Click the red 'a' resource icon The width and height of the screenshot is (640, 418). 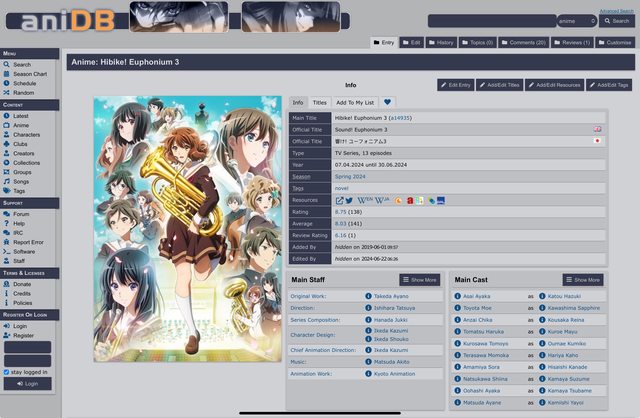pyautogui.click(x=410, y=200)
